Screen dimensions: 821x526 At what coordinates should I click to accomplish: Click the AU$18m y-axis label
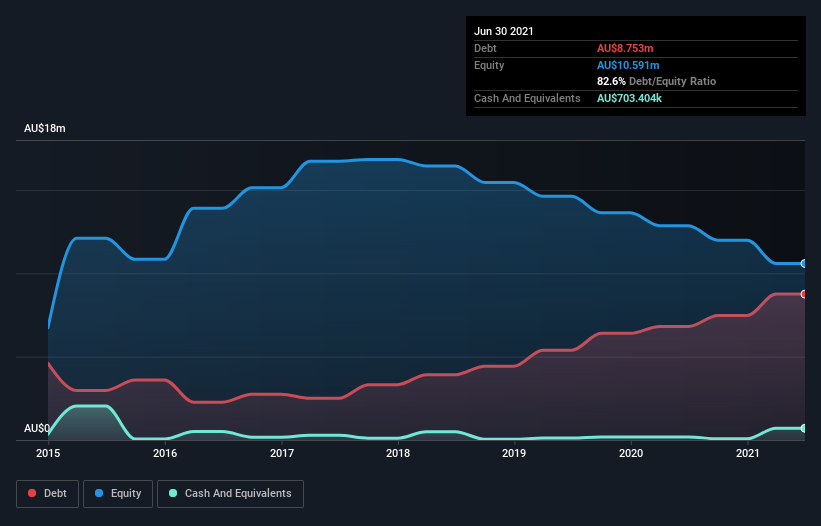click(x=45, y=128)
